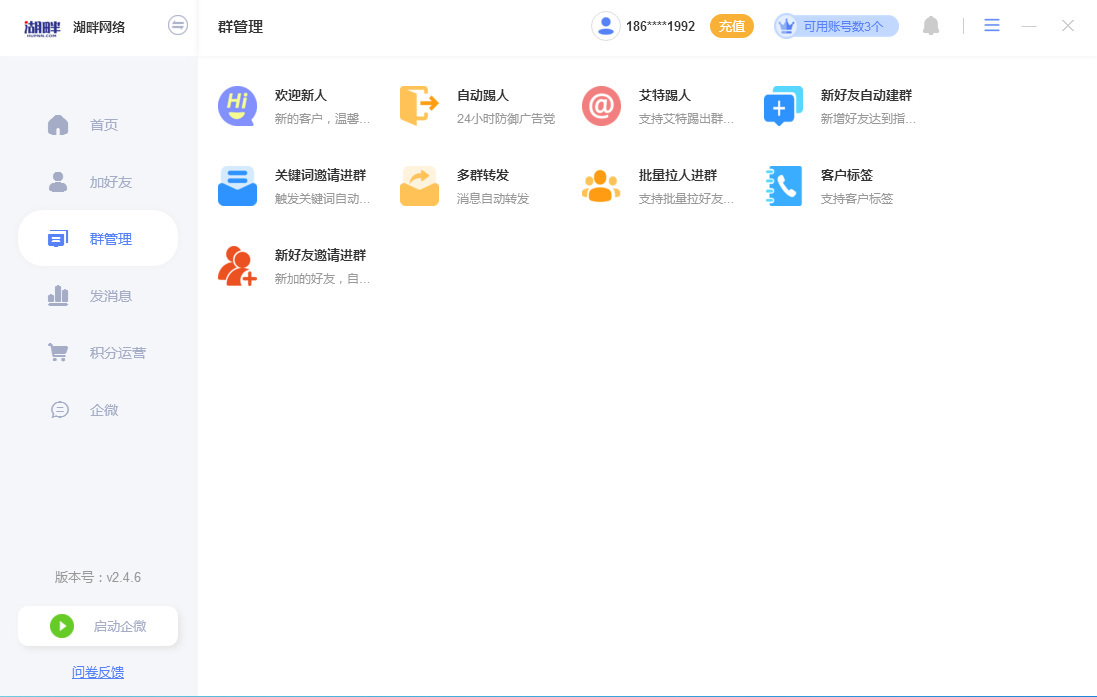Viewport: 1097px width, 697px height.
Task: Expand the 可用账号数3个 account indicator
Action: coord(836,25)
